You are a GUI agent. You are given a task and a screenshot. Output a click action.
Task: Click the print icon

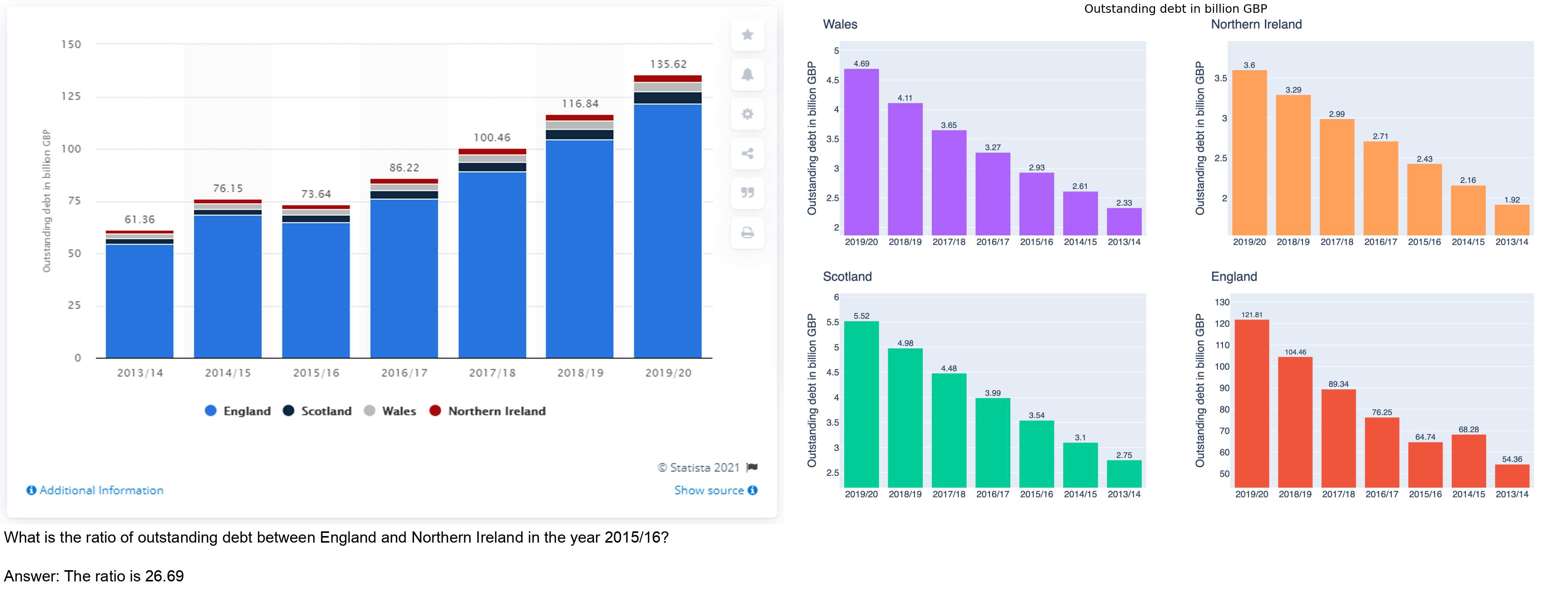[748, 232]
